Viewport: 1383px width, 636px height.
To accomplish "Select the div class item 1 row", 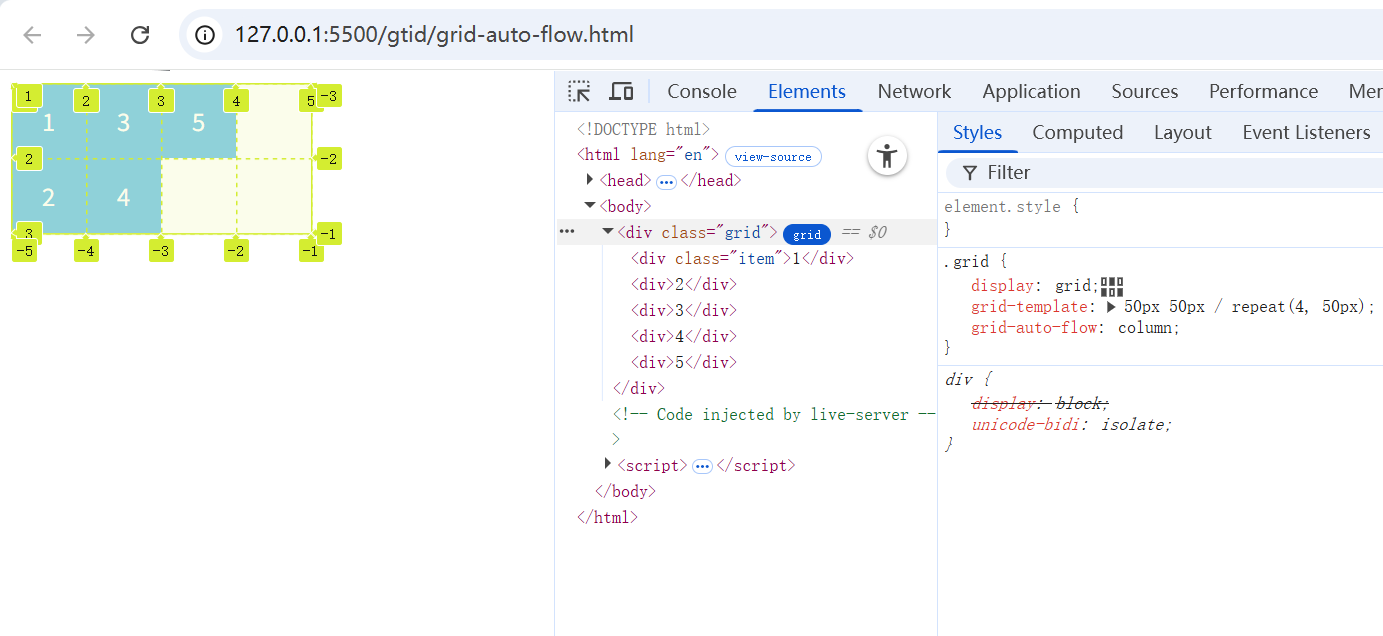I will tap(743, 258).
